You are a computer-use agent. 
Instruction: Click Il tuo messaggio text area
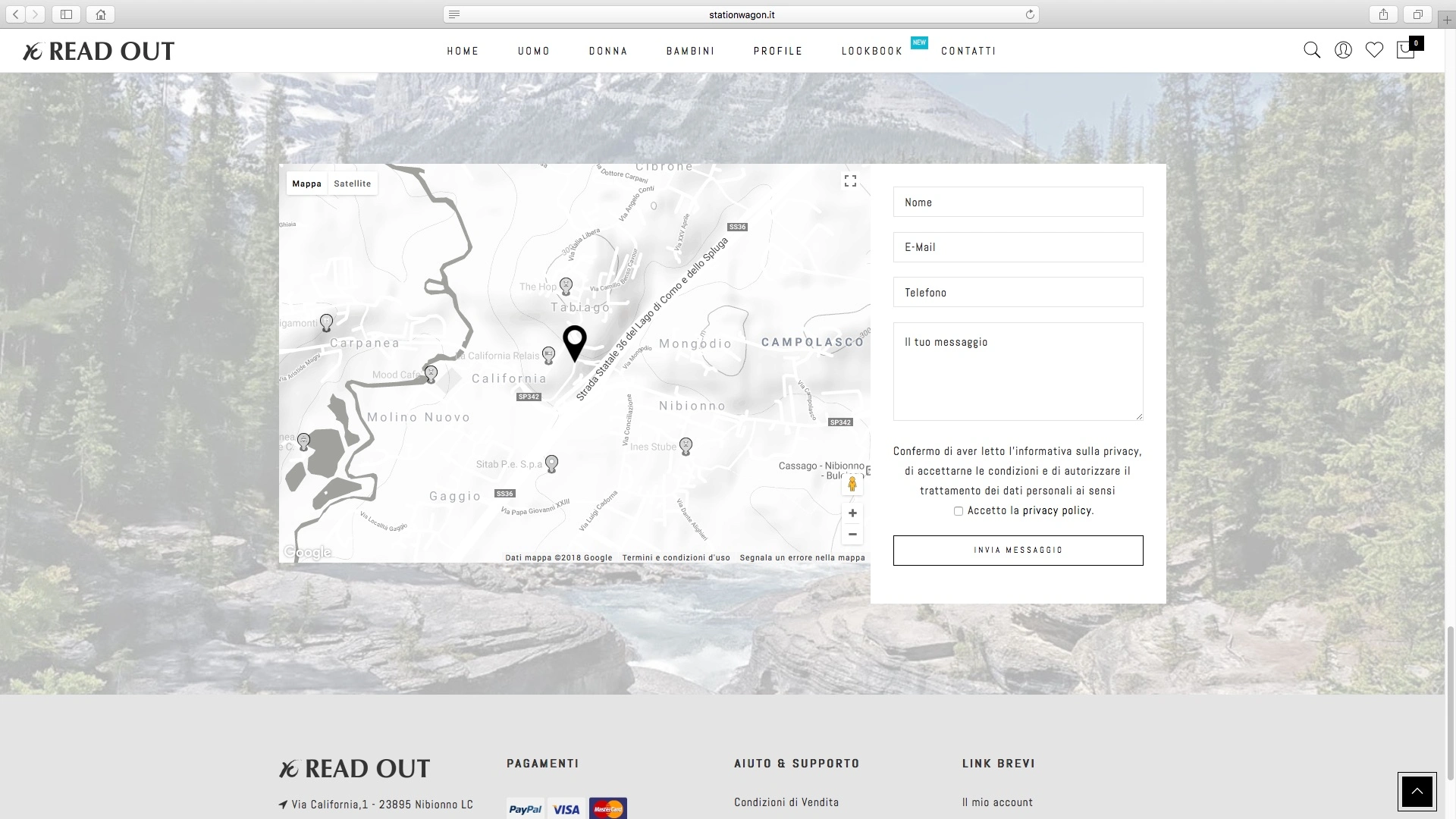click(1018, 372)
